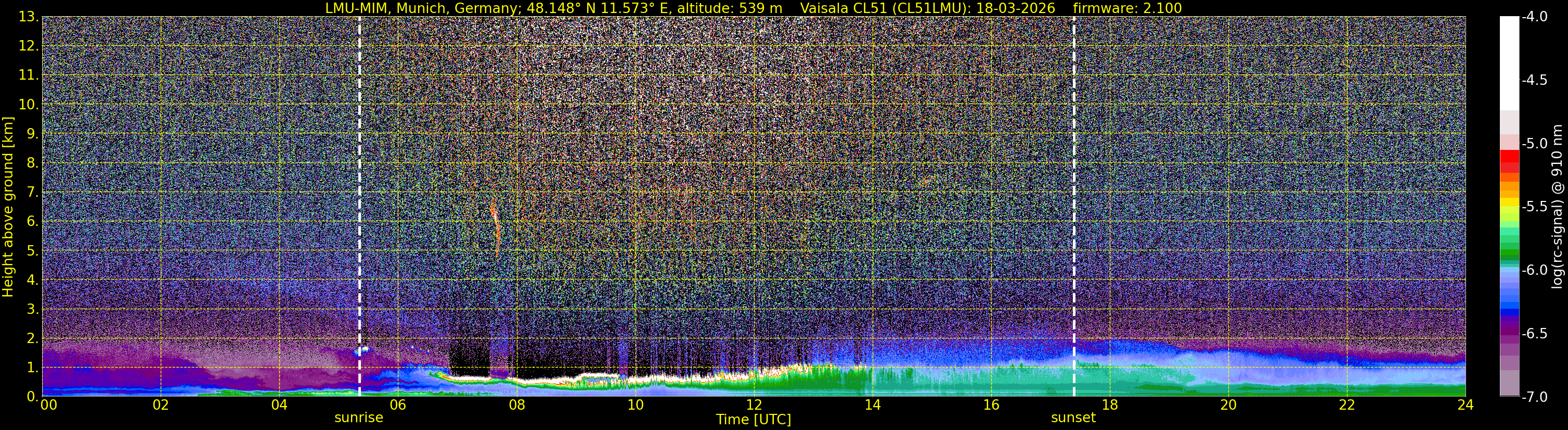Click the sunrise label below the time axis

pos(358,418)
